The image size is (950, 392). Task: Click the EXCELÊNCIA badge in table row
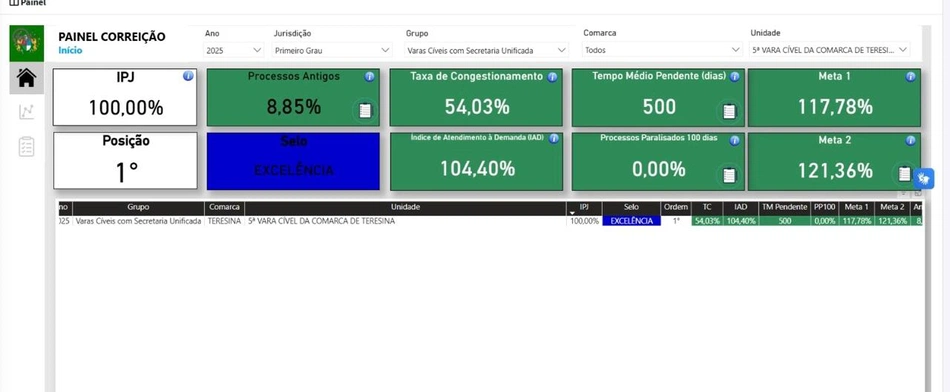[631, 221]
